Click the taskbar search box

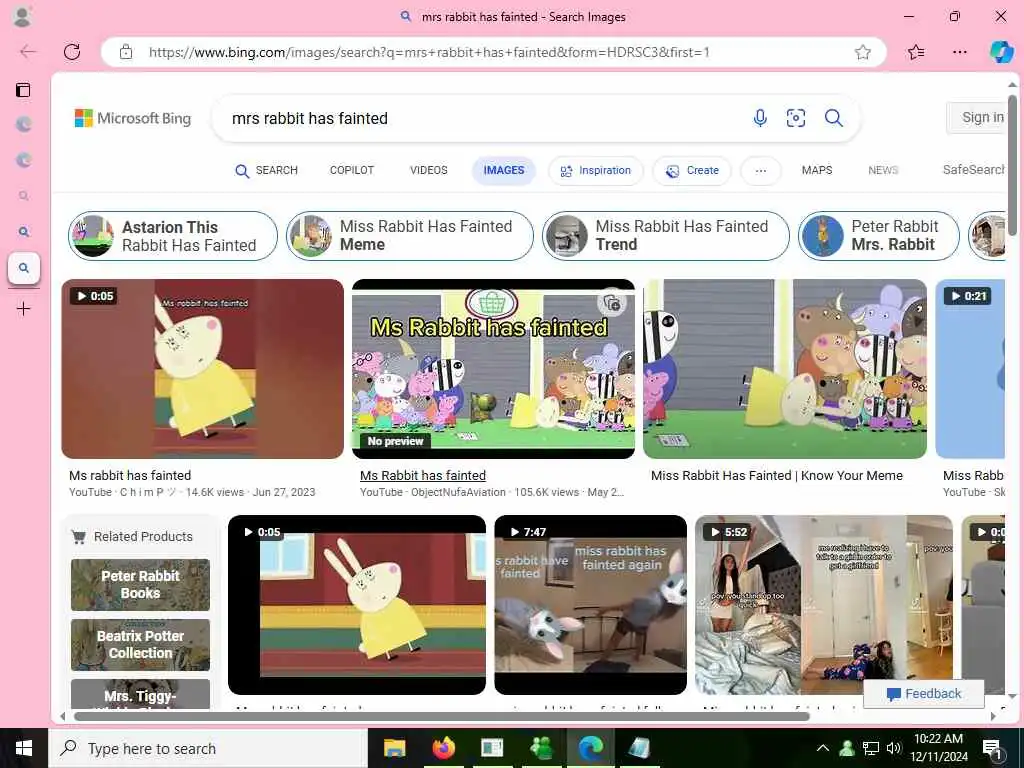tap(208, 748)
